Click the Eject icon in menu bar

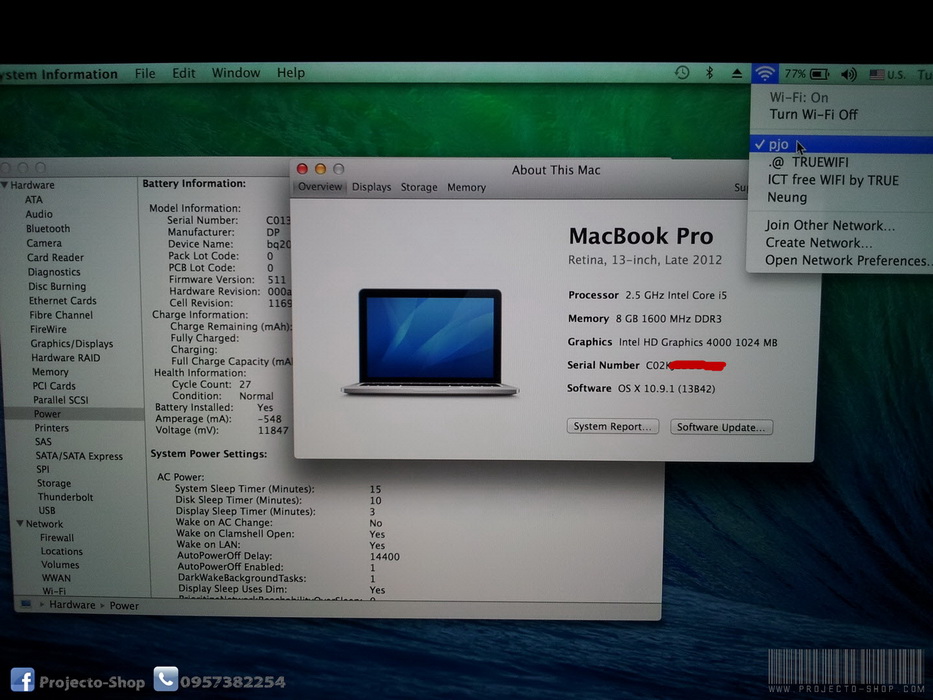(737, 74)
